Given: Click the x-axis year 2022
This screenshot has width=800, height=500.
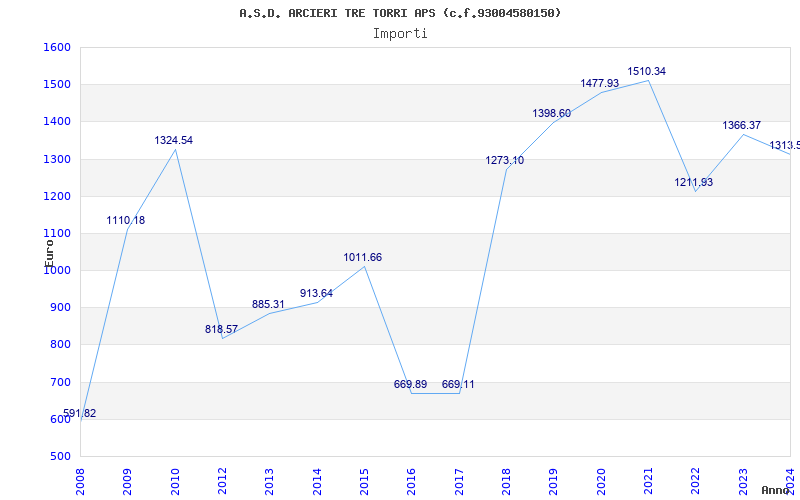Looking at the screenshot, I should (696, 481).
